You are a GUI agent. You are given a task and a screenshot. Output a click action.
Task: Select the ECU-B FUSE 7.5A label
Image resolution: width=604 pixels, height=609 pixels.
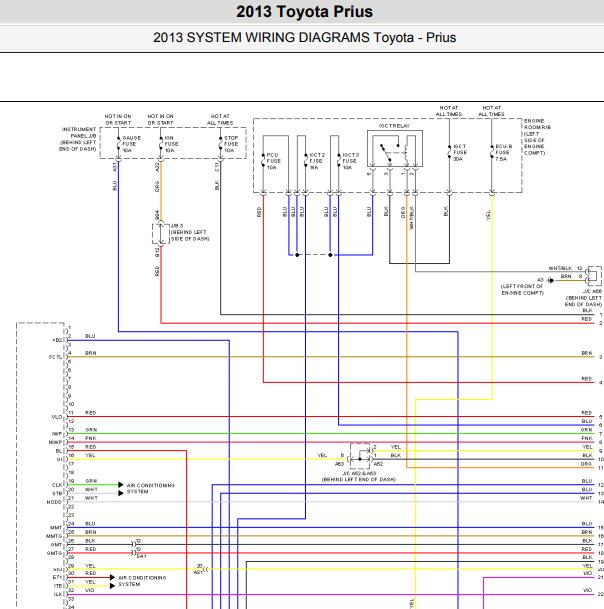click(x=503, y=153)
